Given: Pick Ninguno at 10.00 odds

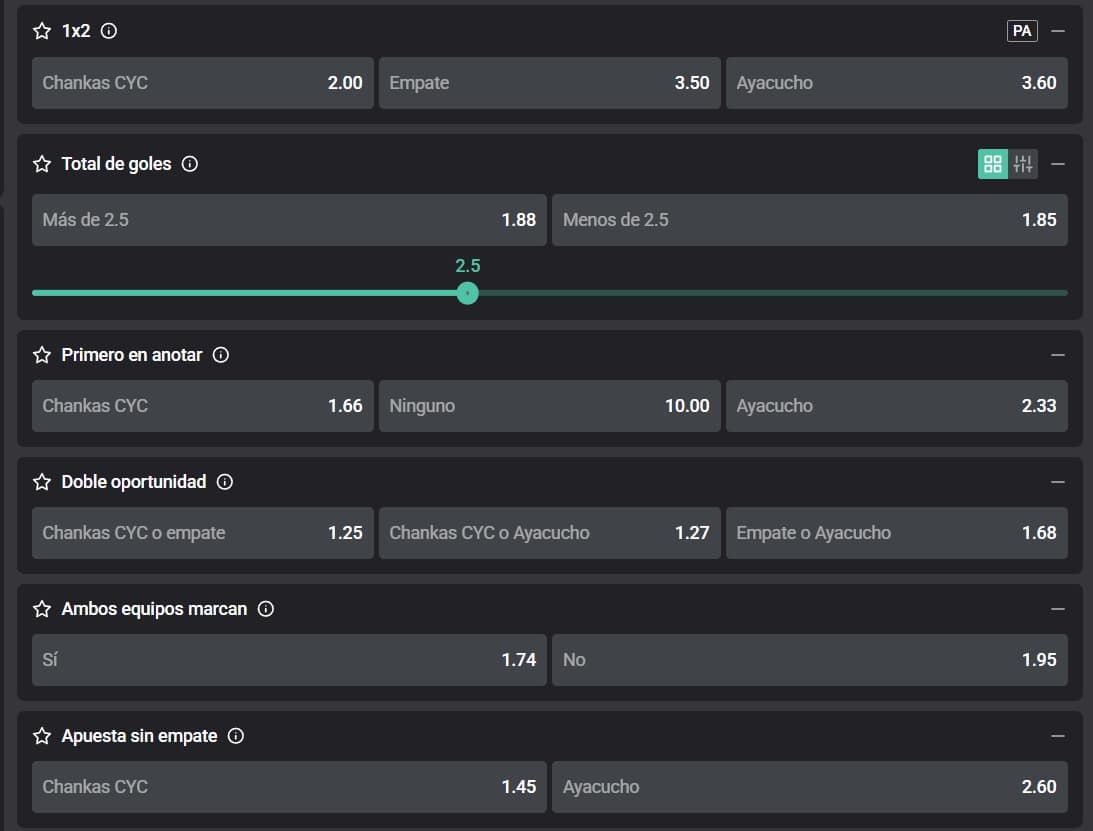Looking at the screenshot, I should pos(549,406).
